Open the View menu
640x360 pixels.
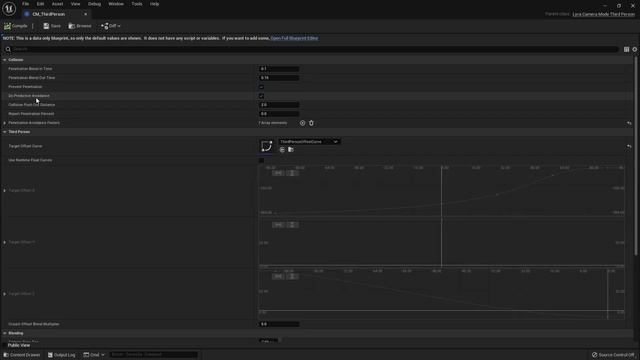click(x=76, y=4)
